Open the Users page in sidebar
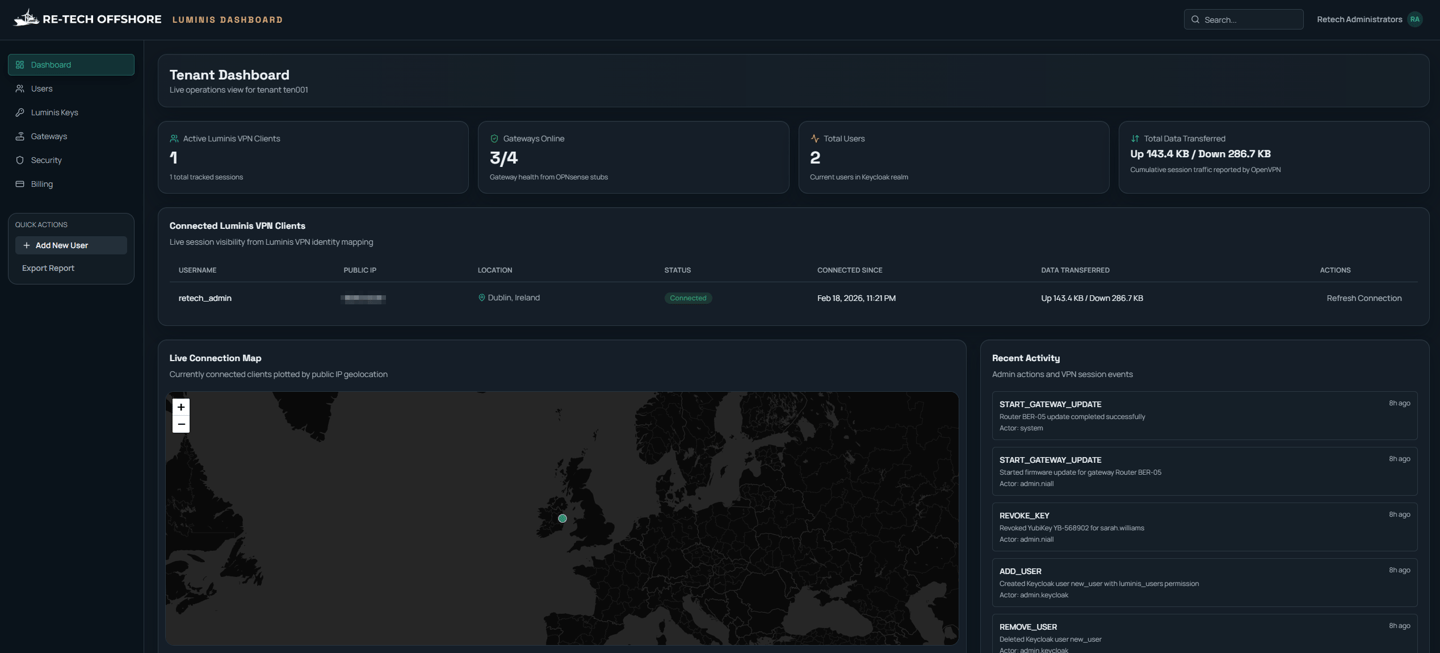The image size is (1440, 653). (42, 89)
